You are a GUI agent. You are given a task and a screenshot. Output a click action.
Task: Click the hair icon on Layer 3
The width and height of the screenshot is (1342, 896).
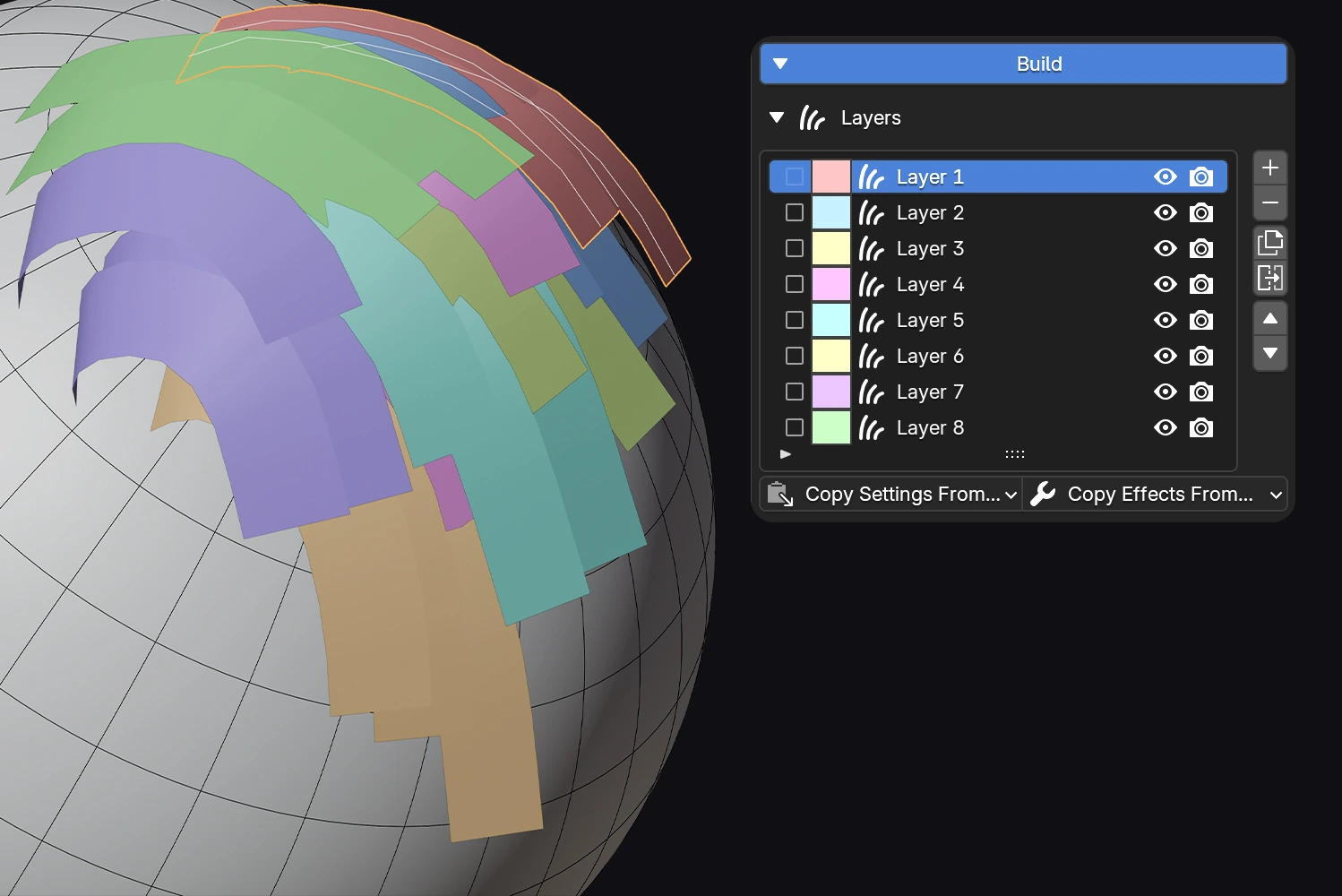click(x=871, y=248)
